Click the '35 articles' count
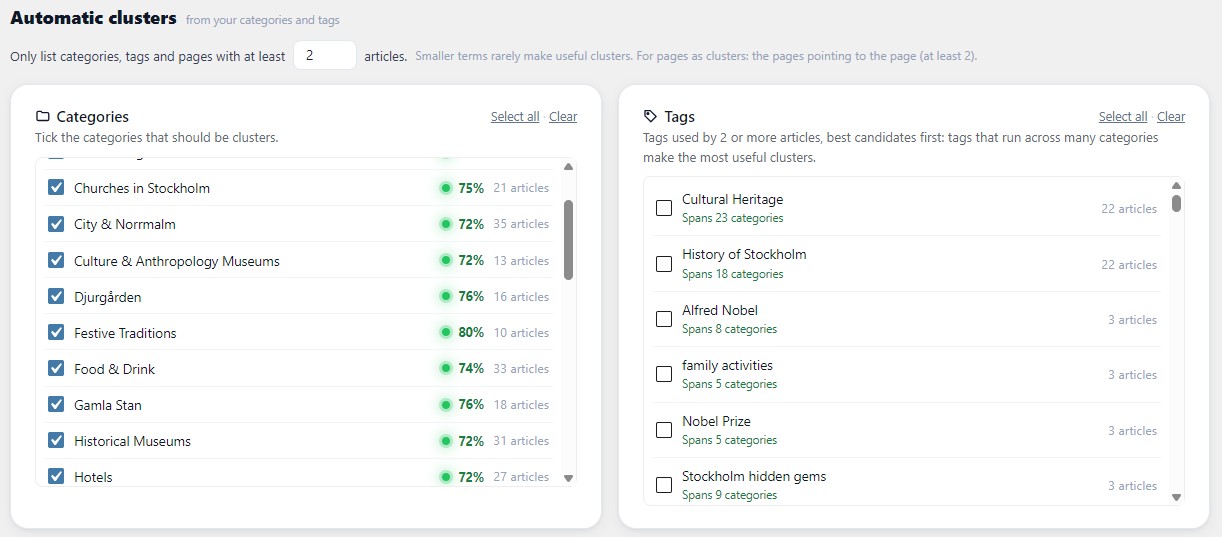This screenshot has height=537, width=1222. [x=521, y=224]
